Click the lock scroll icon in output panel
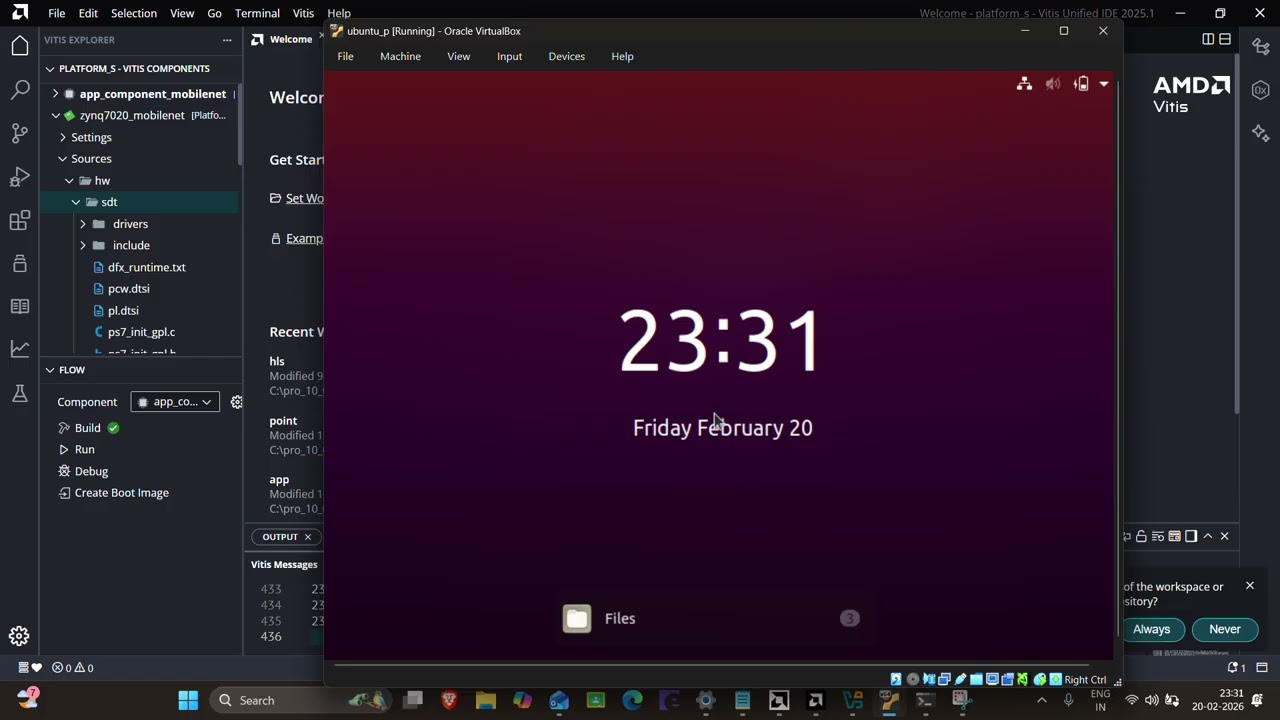 click(x=1141, y=537)
